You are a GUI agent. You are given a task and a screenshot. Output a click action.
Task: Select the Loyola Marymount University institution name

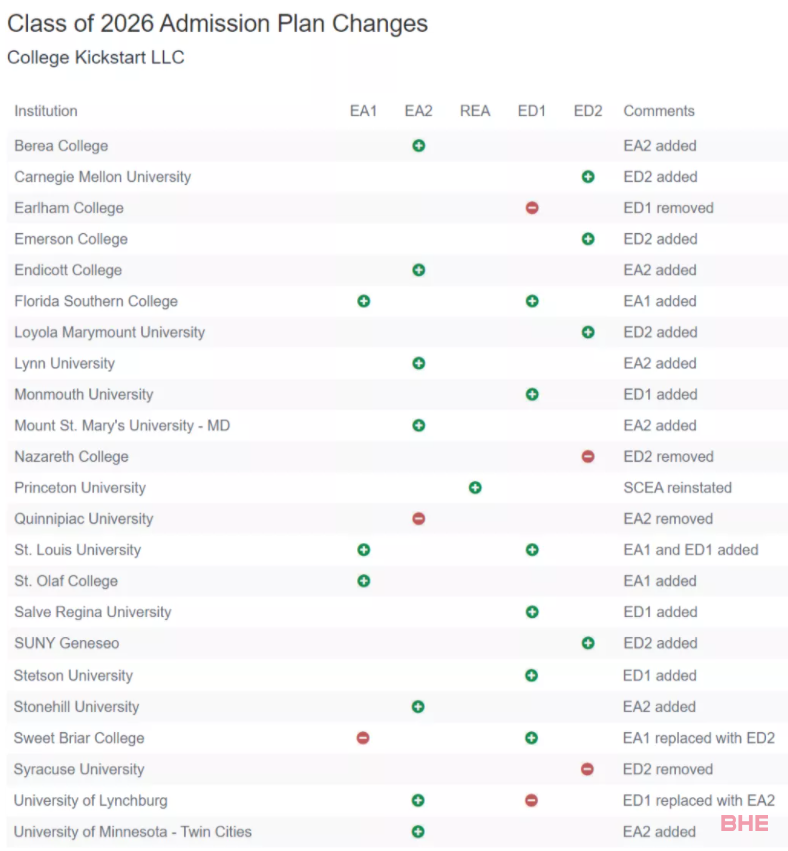[x=110, y=332]
